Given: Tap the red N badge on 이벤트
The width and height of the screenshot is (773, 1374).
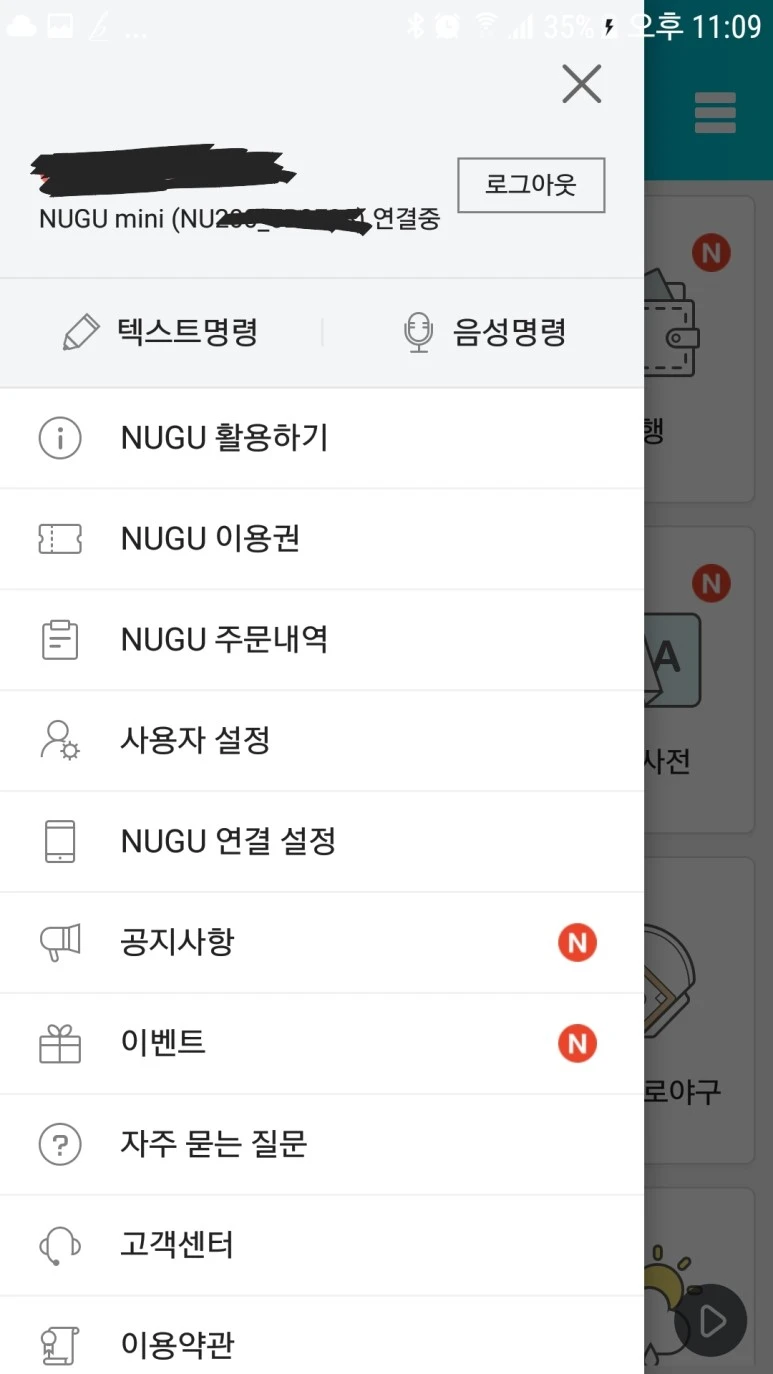Looking at the screenshot, I should 577,1043.
